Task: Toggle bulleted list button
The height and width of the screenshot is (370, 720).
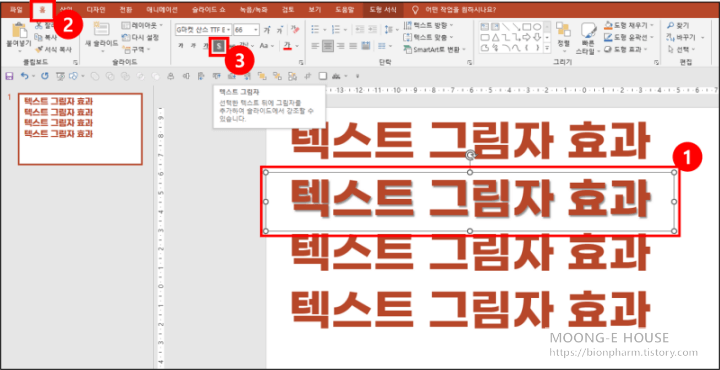Action: click(x=315, y=30)
